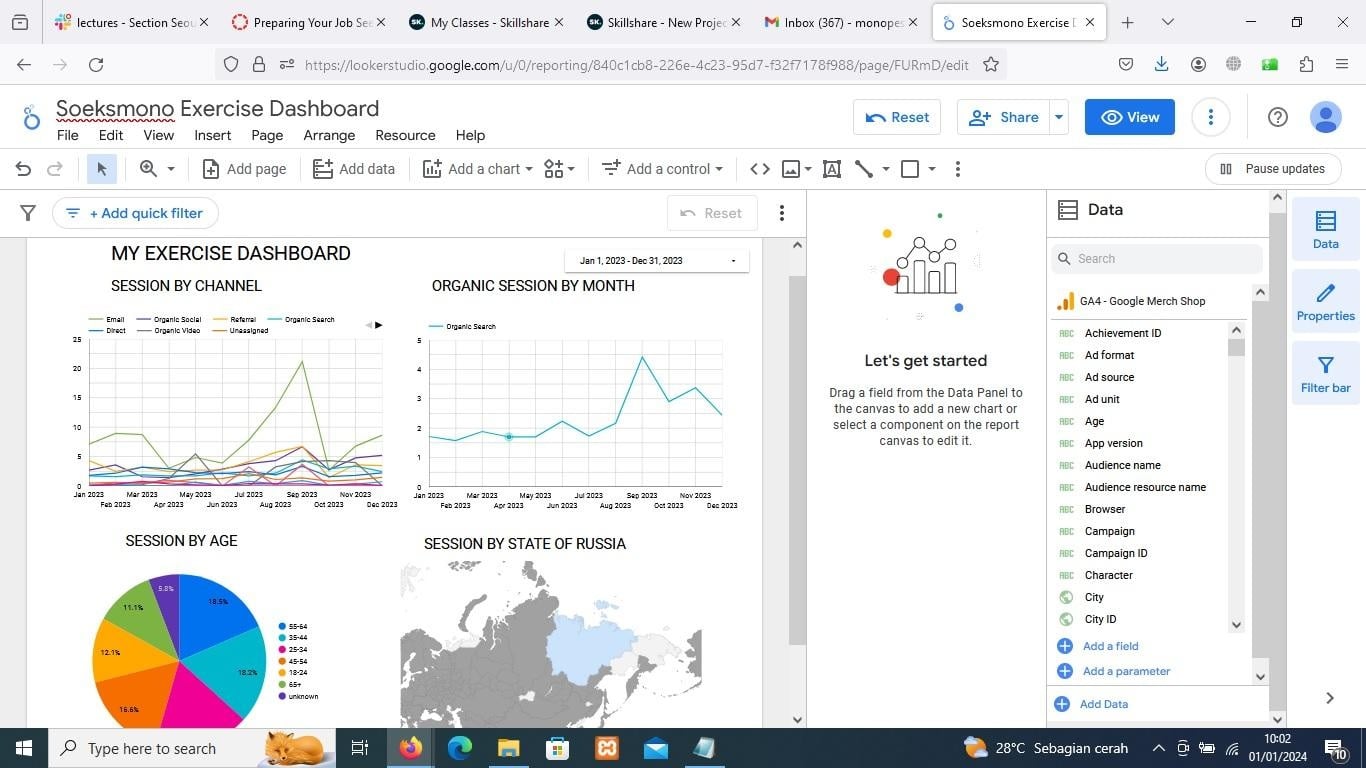Insert an image using image icon
The width and height of the screenshot is (1366, 768).
[791, 169]
